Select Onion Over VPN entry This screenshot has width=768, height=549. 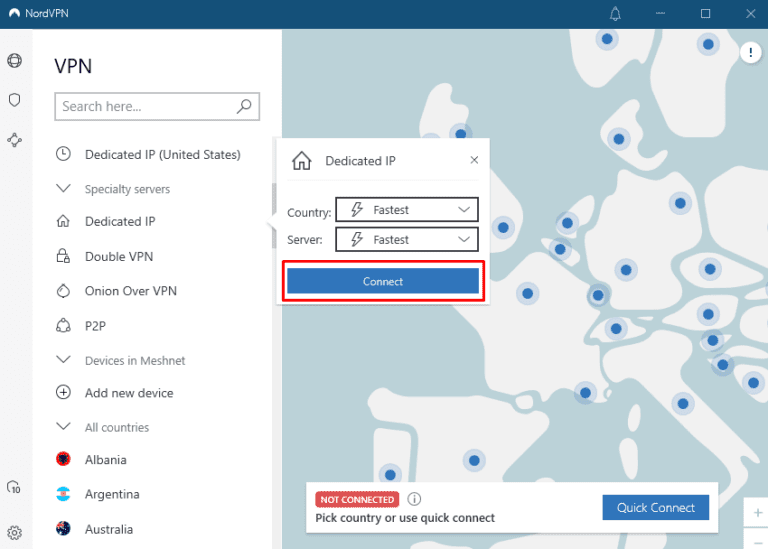coord(129,291)
